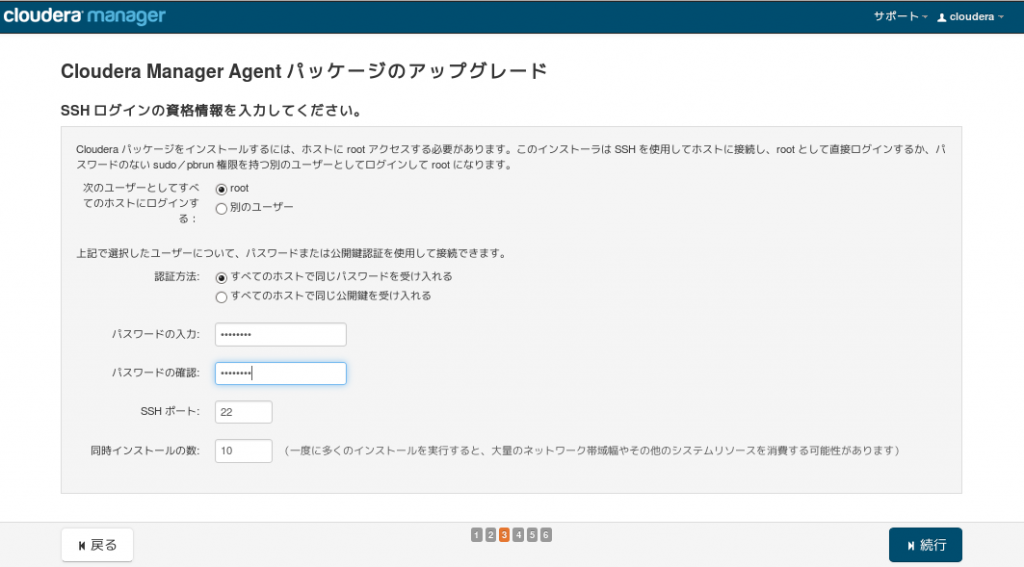Go to wizard step 5
Viewport: 1024px width, 567px height.
pyautogui.click(x=532, y=535)
